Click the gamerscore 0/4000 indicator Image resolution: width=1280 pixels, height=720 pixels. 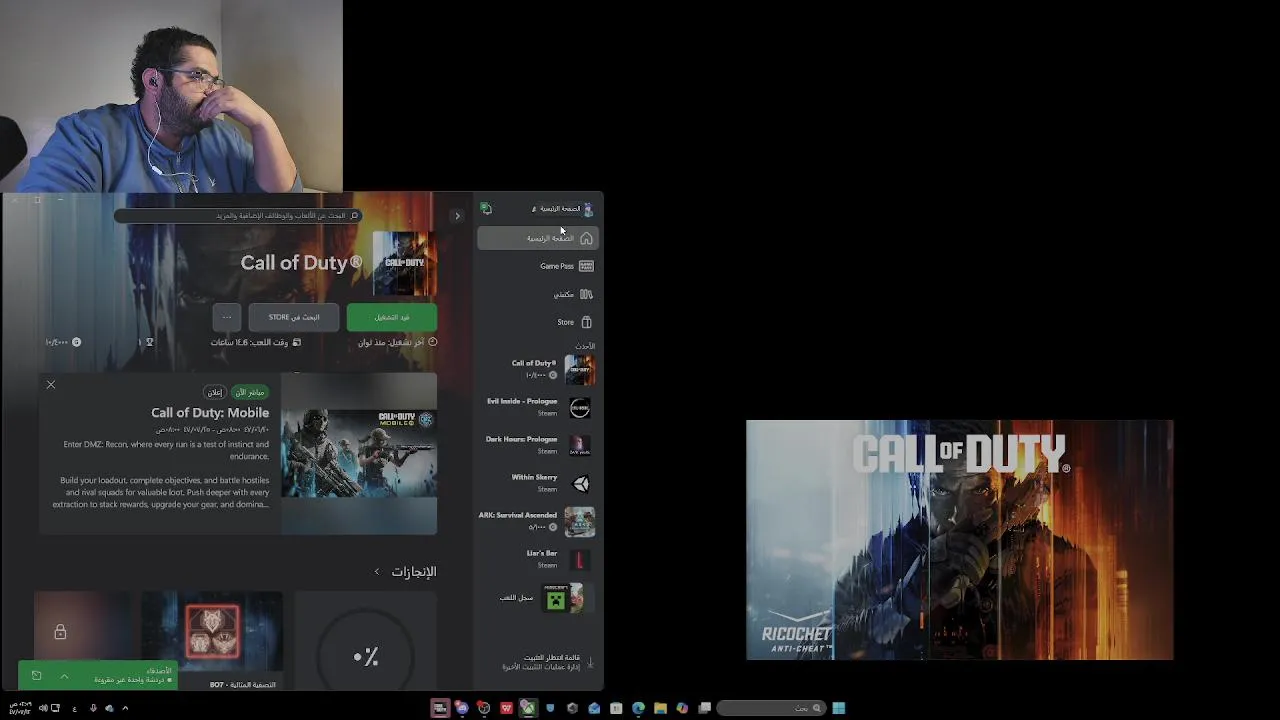pos(63,342)
